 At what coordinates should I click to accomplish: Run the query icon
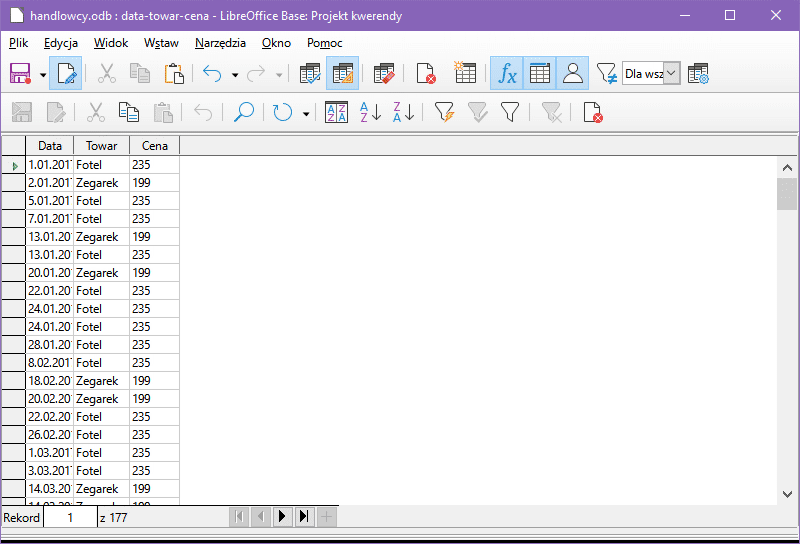pyautogui.click(x=310, y=74)
